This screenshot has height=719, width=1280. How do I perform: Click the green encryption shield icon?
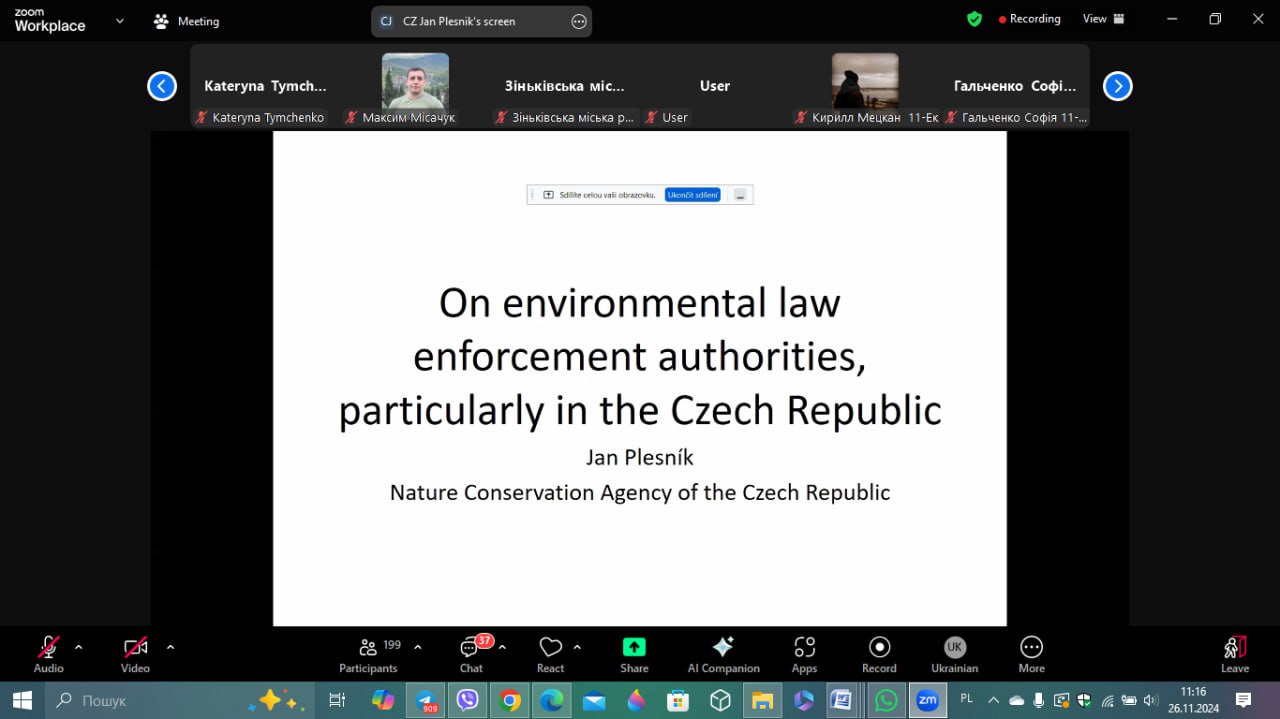point(974,19)
